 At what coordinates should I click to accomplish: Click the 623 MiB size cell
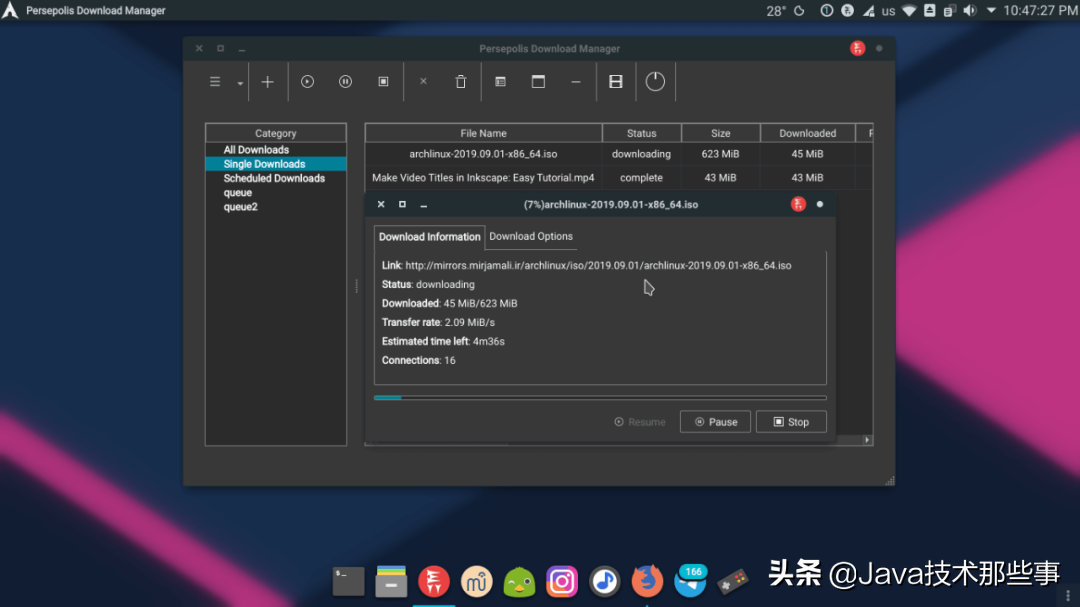click(x=720, y=154)
